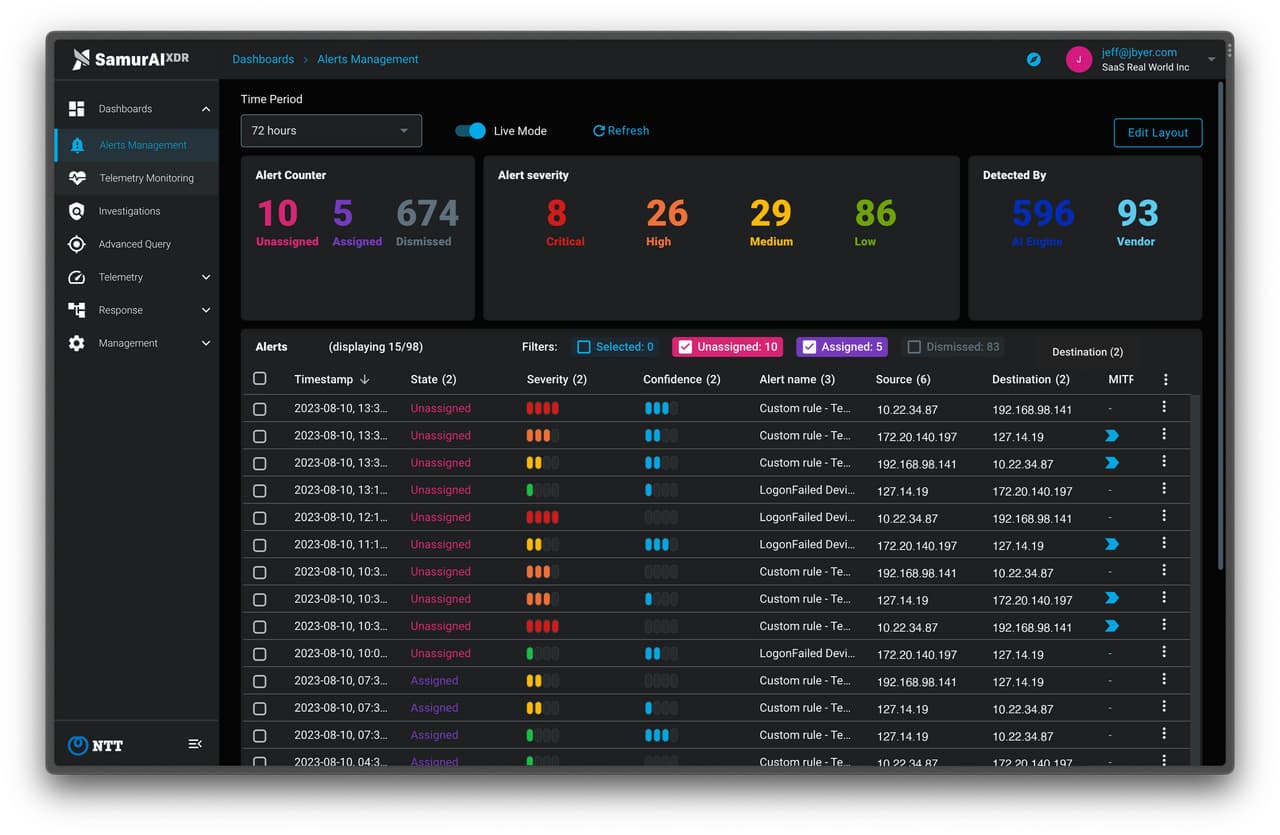Open the Edit Layout button
This screenshot has width=1280, height=835.
pos(1157,132)
